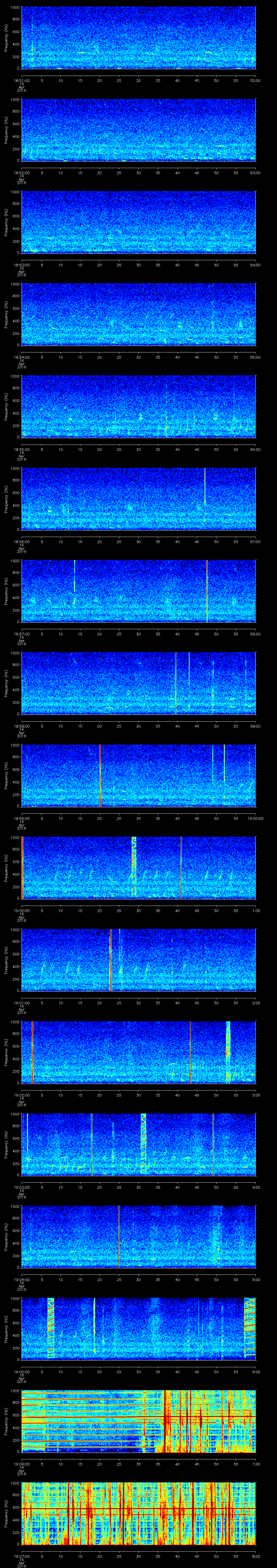Click the spectrogram panel starting at 19:05:00
The width and height of the screenshot is (277, 1568).
point(139,1329)
